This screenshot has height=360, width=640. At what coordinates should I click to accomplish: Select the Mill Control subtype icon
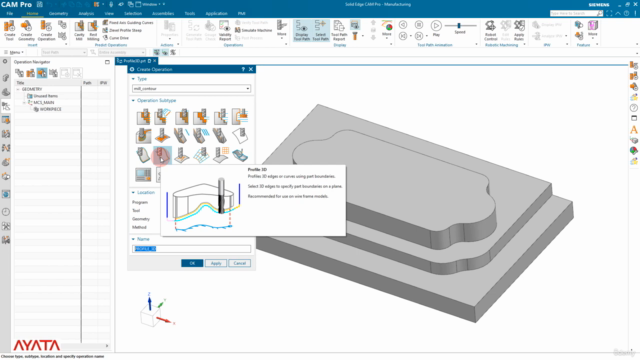tap(143, 175)
